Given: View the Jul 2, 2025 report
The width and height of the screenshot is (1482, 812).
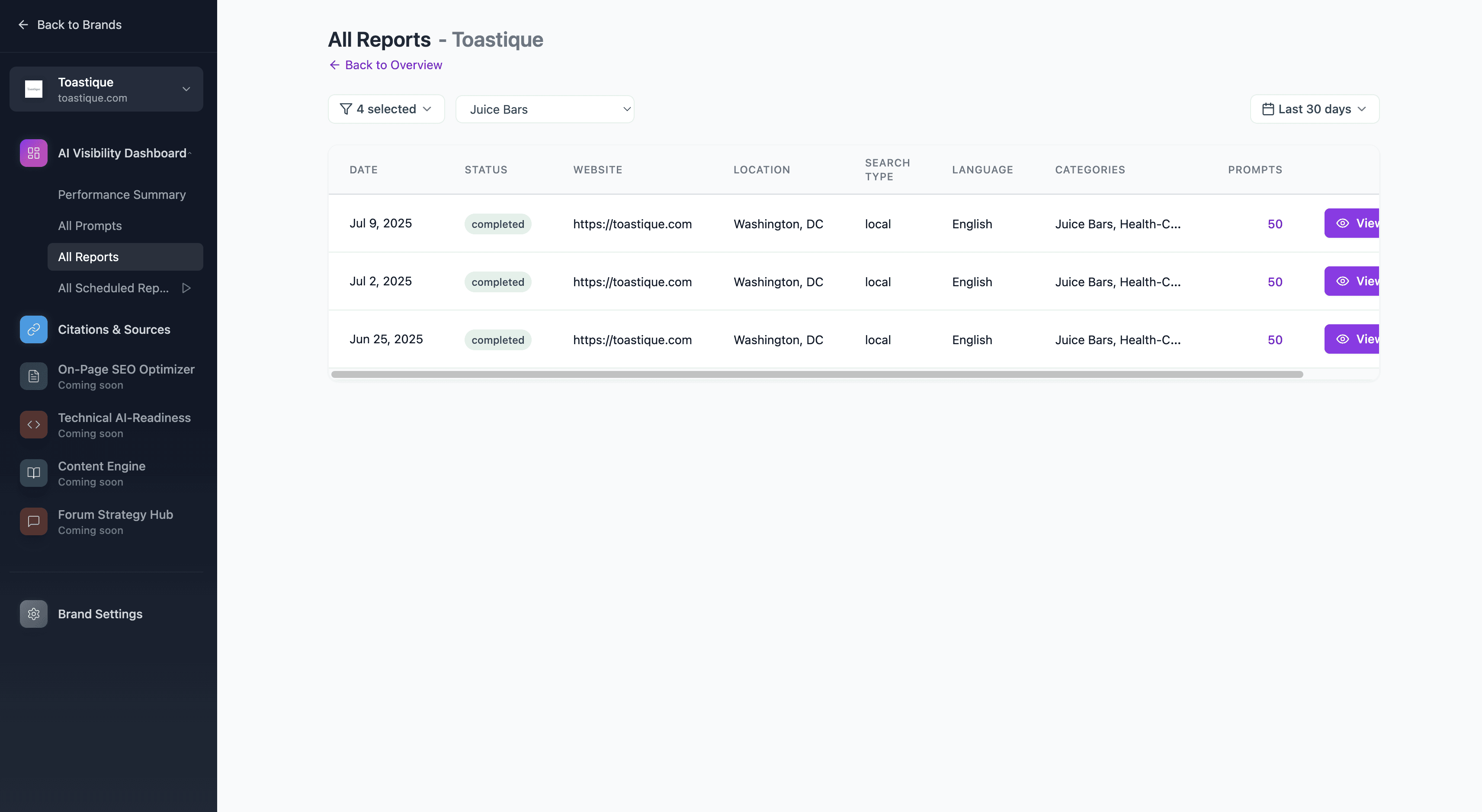Looking at the screenshot, I should [1352, 281].
